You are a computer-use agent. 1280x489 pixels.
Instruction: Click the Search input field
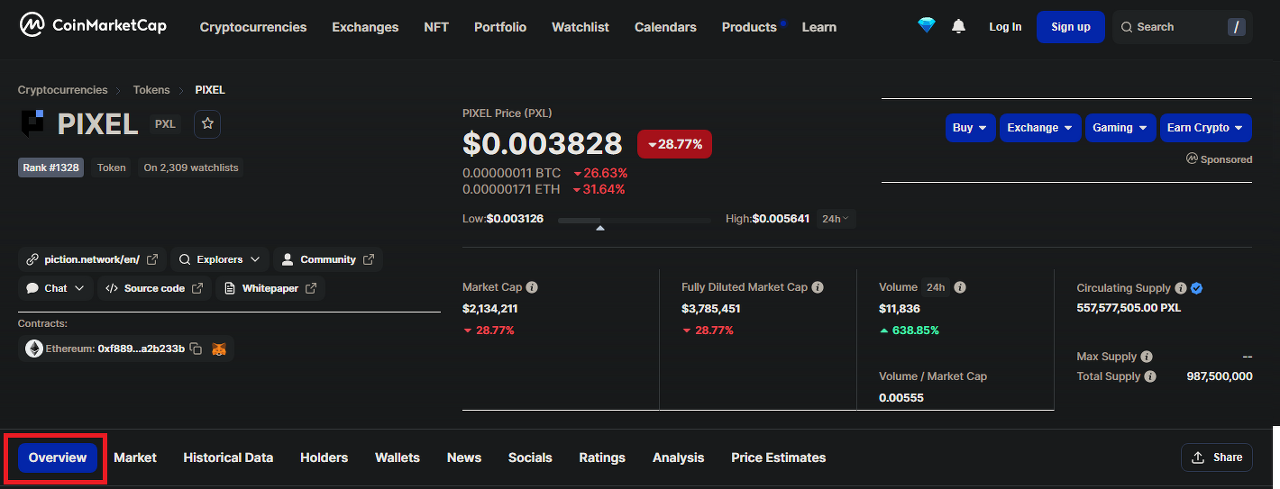[x=1182, y=27]
